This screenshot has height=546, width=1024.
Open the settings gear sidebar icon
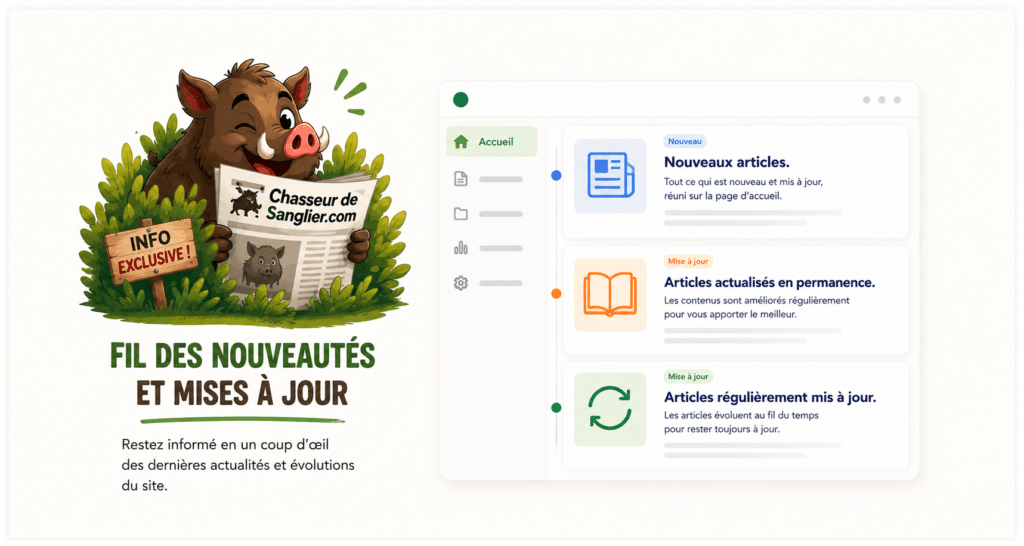(x=461, y=283)
